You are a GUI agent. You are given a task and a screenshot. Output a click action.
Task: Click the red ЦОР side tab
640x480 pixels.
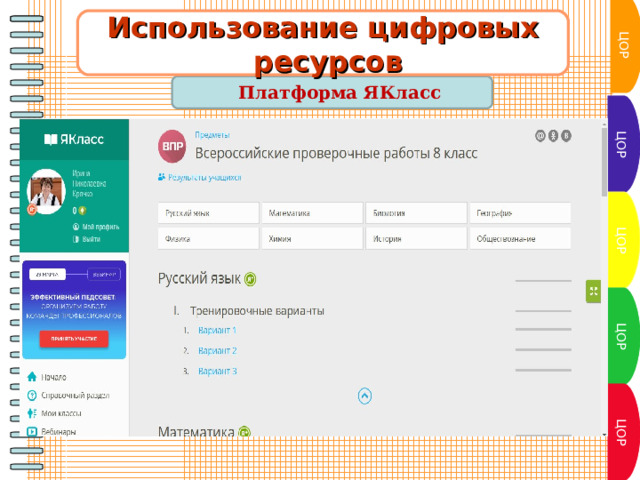[x=623, y=432]
